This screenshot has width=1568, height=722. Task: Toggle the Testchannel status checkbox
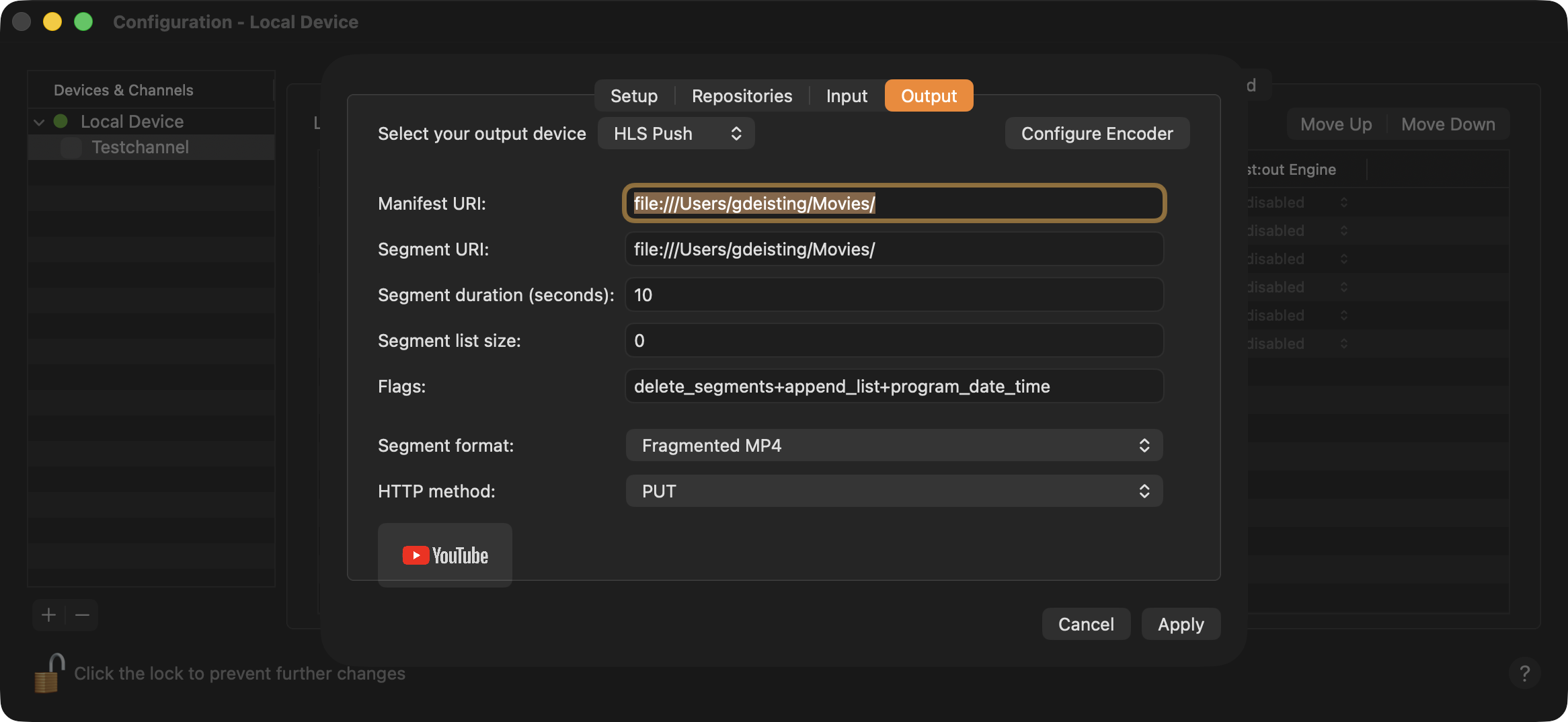pyautogui.click(x=71, y=147)
